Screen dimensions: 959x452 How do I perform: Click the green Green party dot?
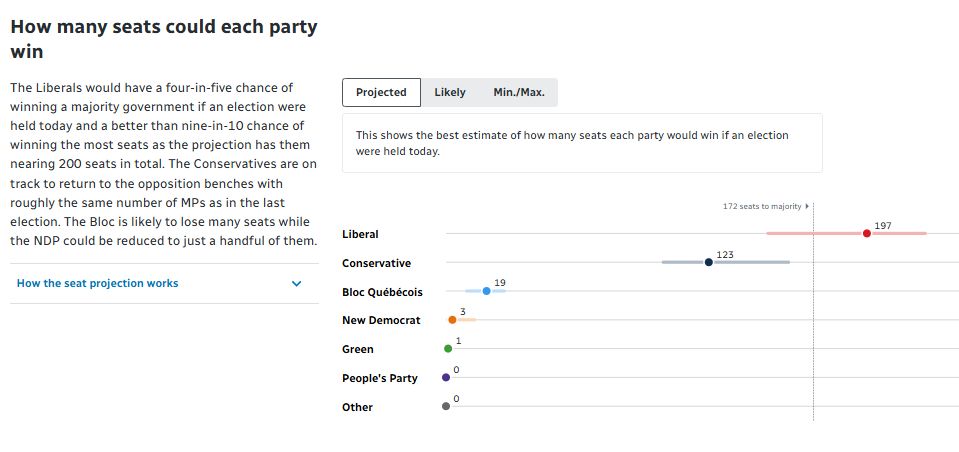(448, 349)
